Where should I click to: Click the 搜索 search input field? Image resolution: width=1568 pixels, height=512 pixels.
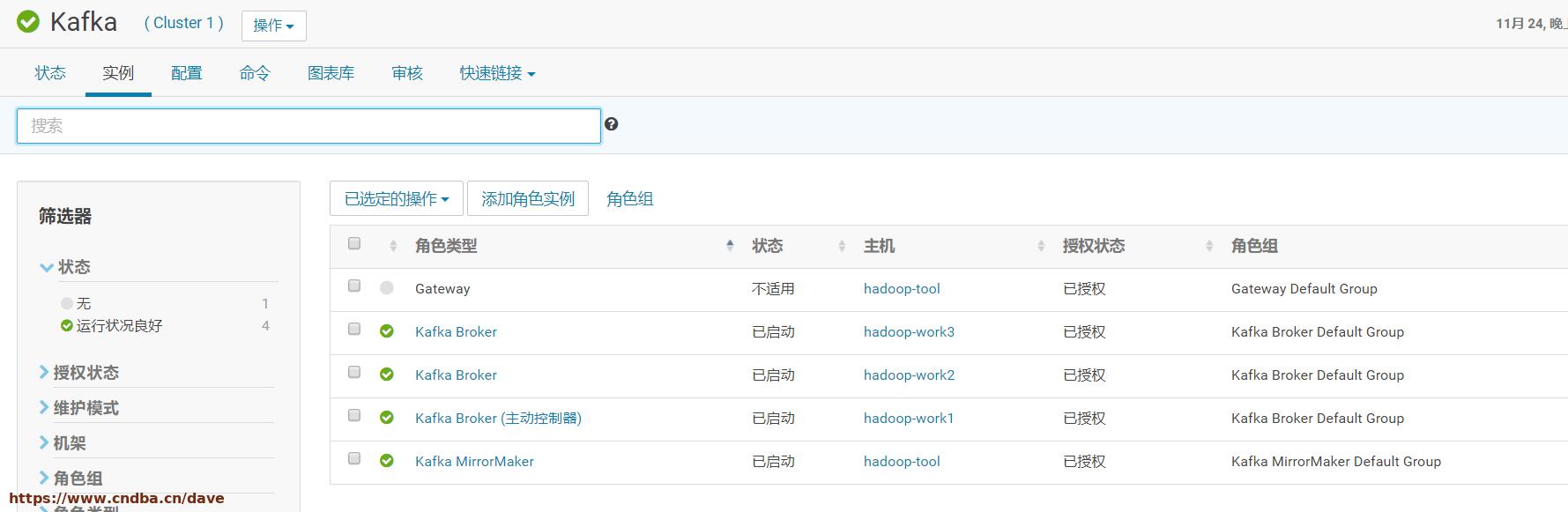point(308,126)
